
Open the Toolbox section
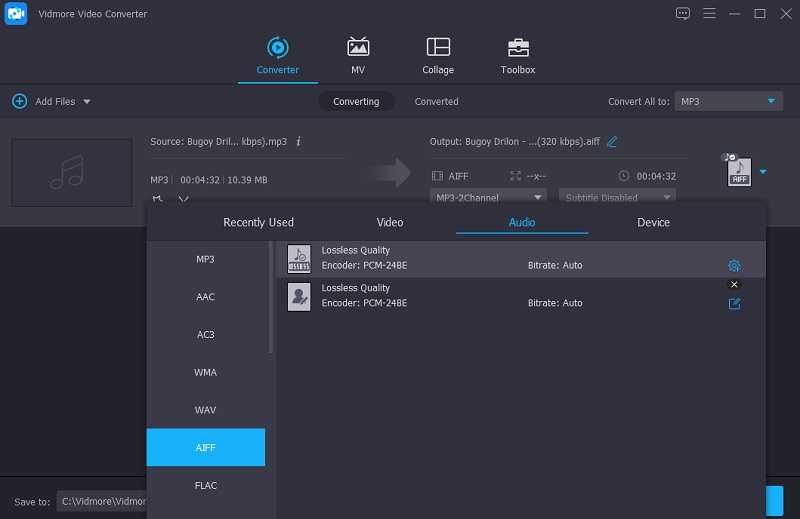point(517,56)
